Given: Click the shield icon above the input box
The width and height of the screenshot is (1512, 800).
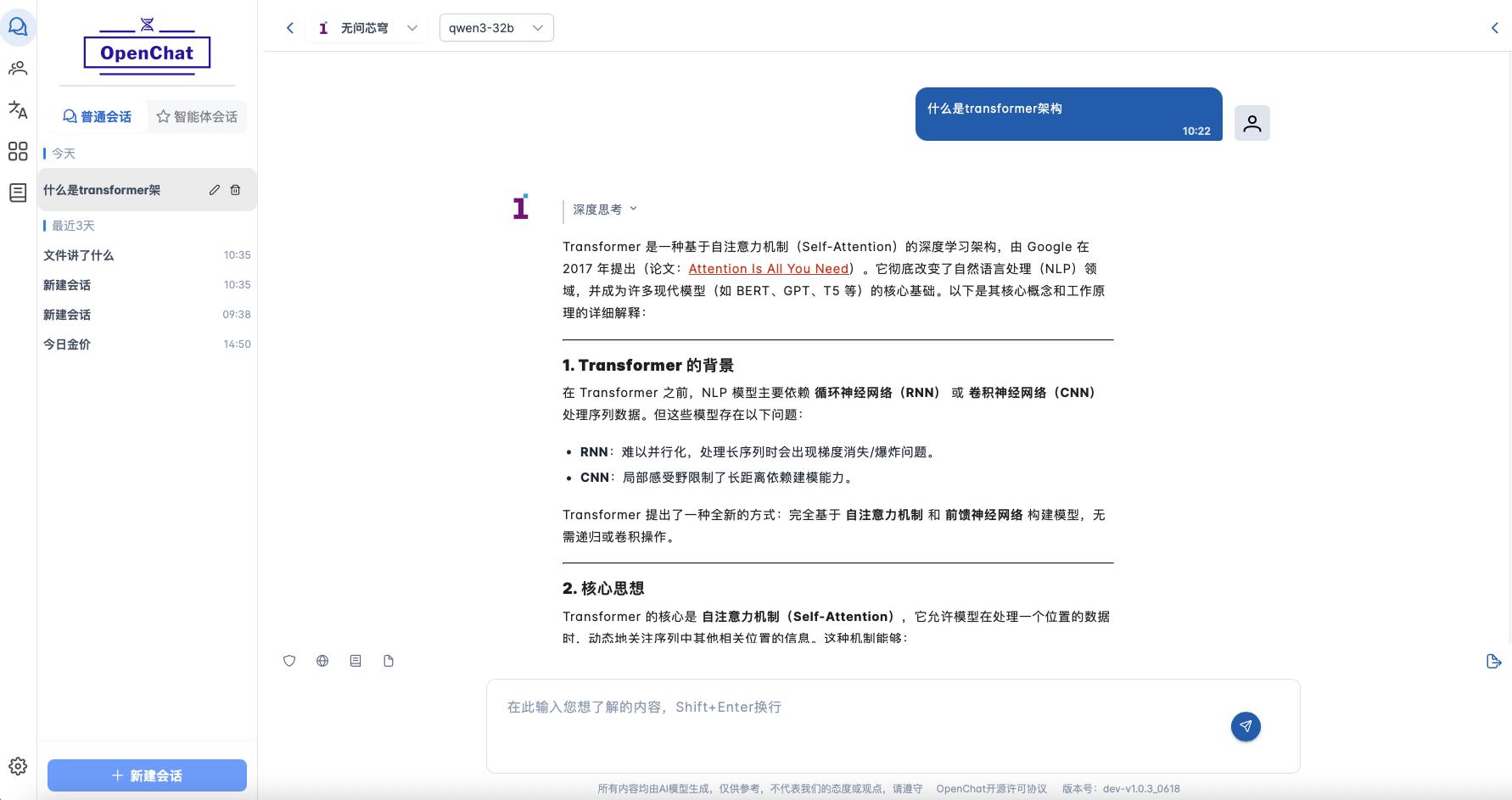Looking at the screenshot, I should pyautogui.click(x=289, y=661).
